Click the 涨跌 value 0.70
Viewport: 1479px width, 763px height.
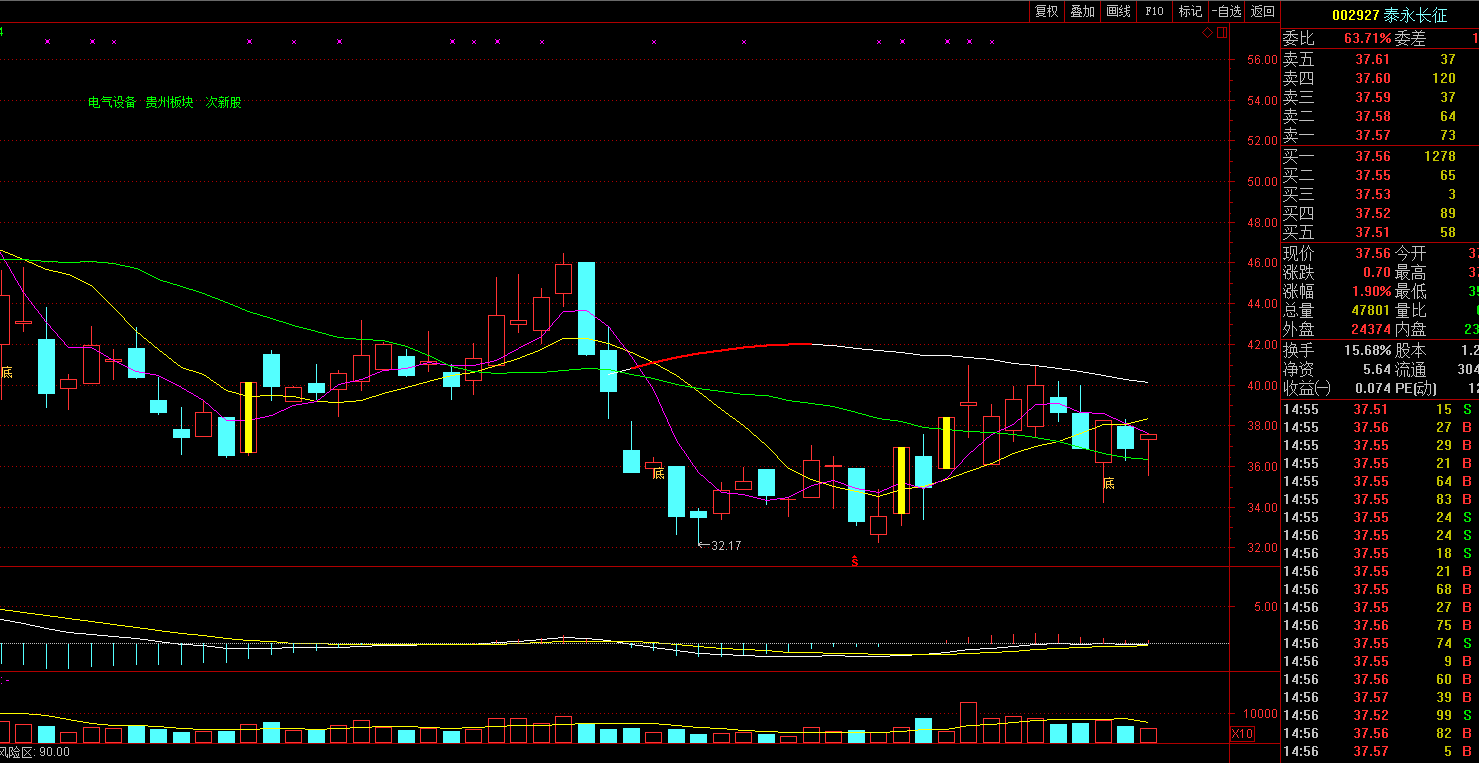click(1377, 273)
